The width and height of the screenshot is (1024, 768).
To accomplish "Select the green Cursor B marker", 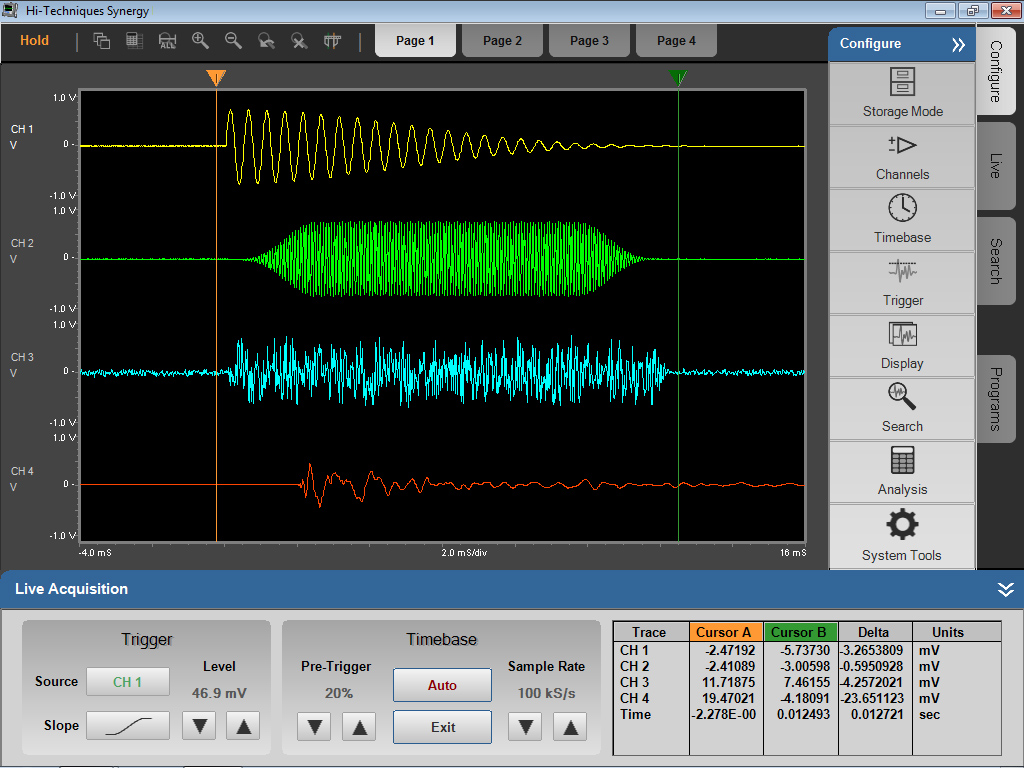I will (679, 78).
